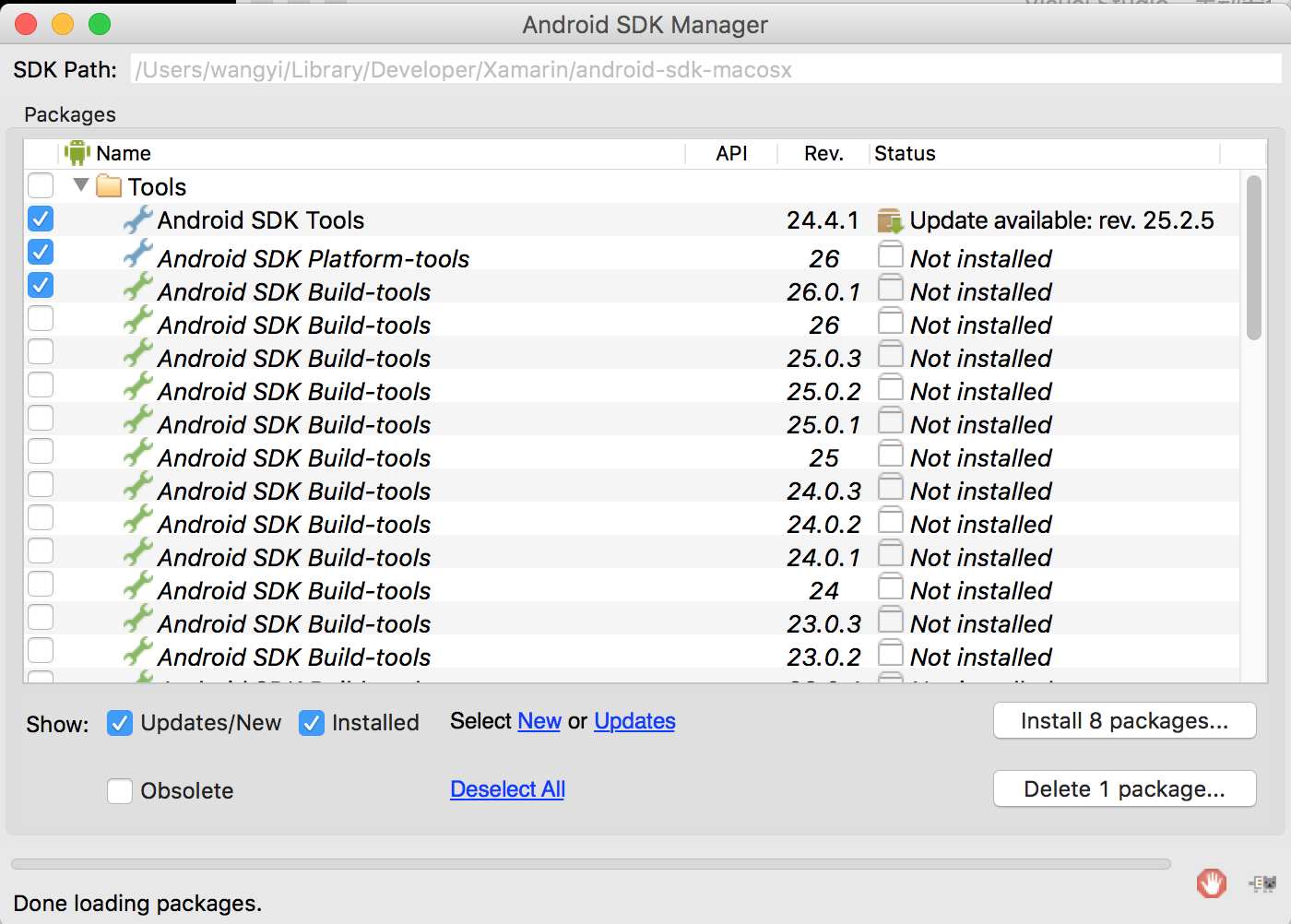The image size is (1291, 924).
Task: Click wrench icon of Build-tools rev 25.0.2
Action: tap(138, 386)
